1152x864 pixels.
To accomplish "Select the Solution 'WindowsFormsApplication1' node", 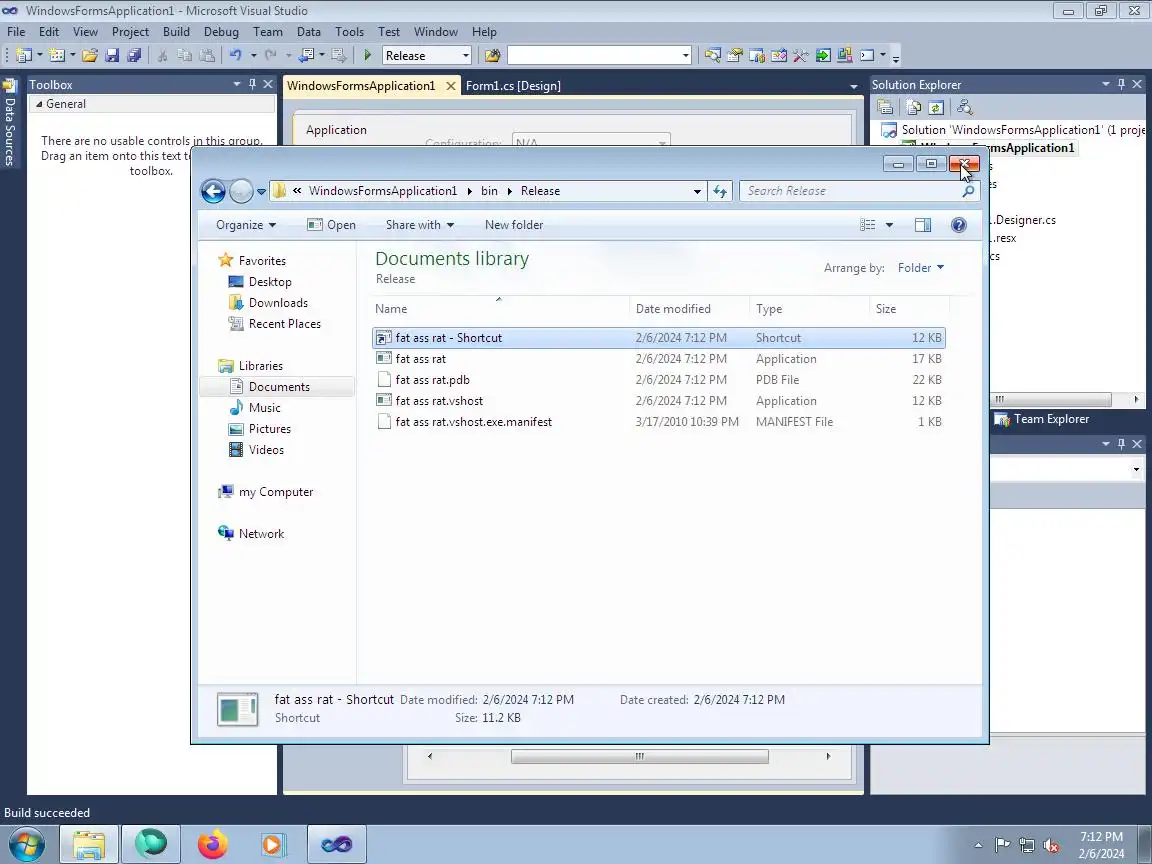I will pyautogui.click(x=1015, y=130).
